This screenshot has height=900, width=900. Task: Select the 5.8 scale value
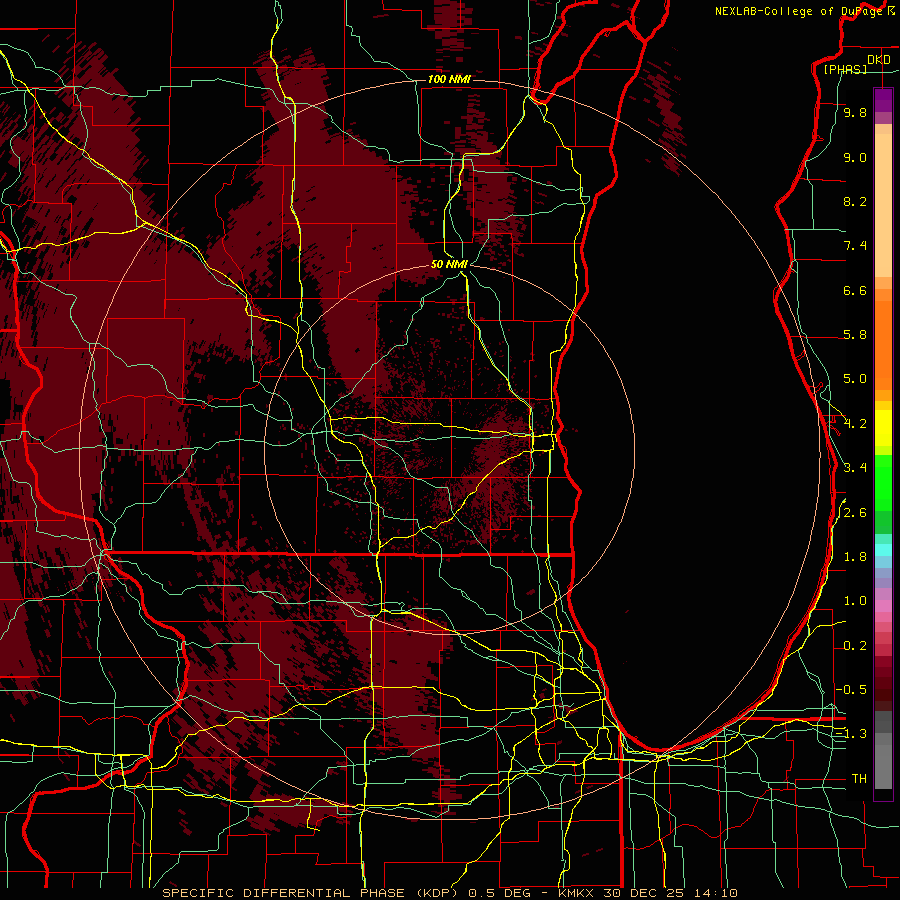tap(855, 335)
